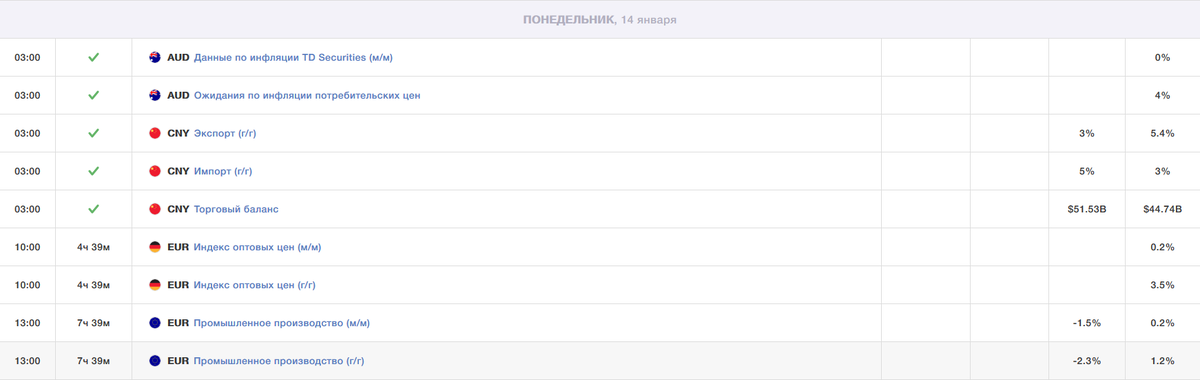Click green checkmark in Ожидания по инфляции row
Viewport: 1200px width, 380px height.
click(x=93, y=95)
